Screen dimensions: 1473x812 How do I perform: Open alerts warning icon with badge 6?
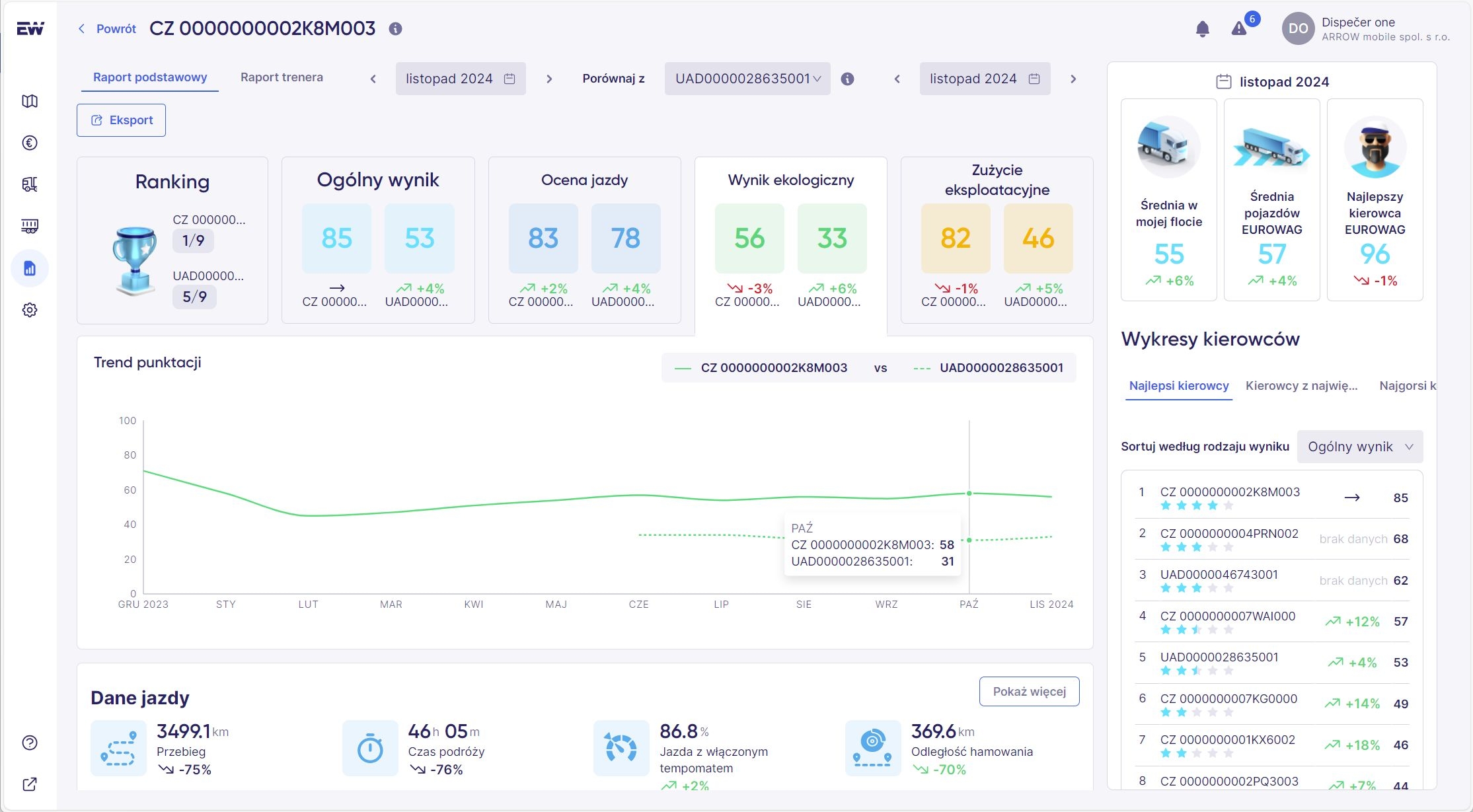pos(1240,28)
